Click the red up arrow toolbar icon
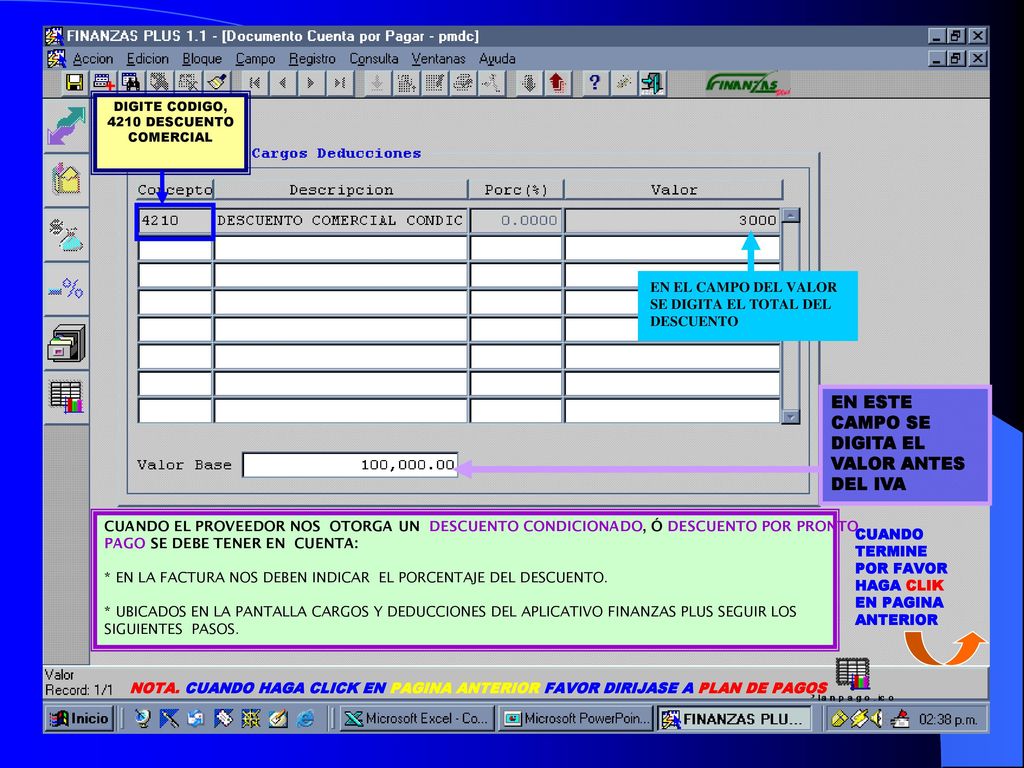This screenshot has height=768, width=1024. 556,83
